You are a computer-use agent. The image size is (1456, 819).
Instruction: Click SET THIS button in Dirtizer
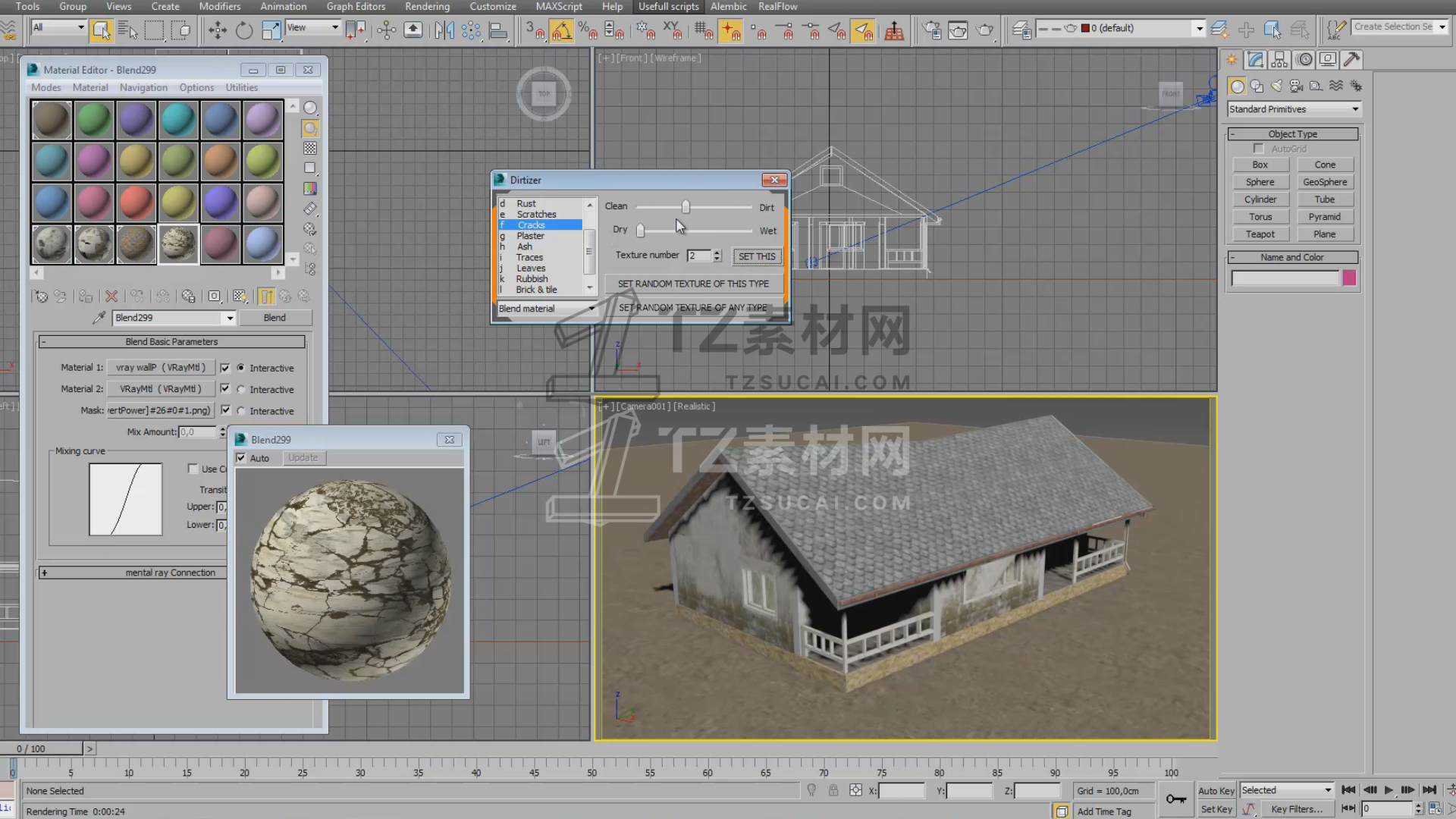pyautogui.click(x=756, y=256)
